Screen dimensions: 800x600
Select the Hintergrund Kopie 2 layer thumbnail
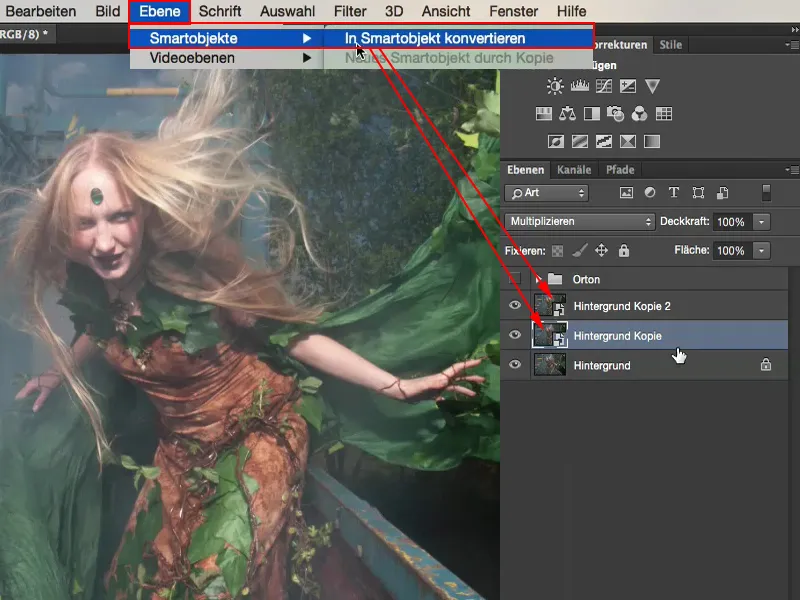coord(550,305)
